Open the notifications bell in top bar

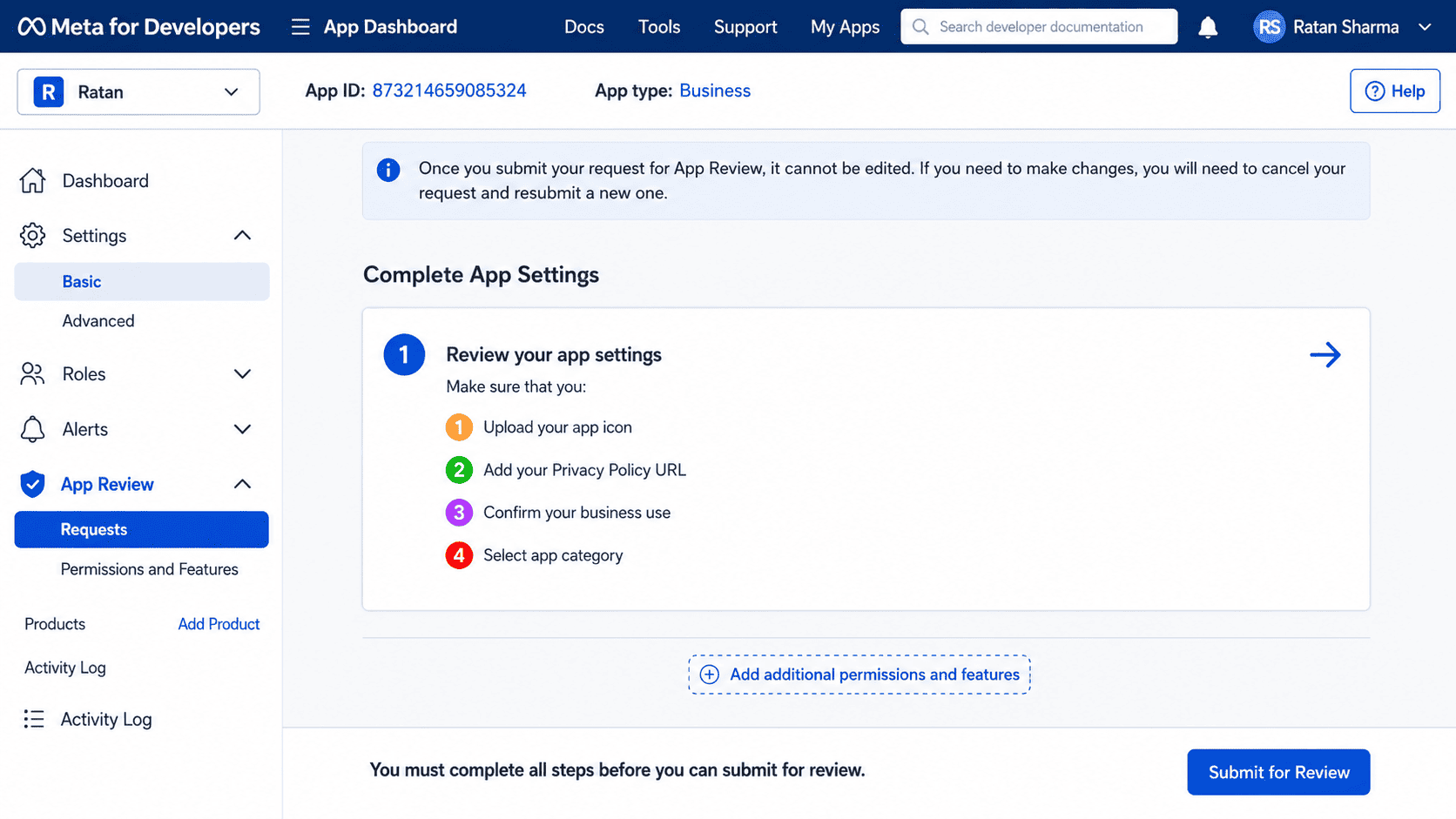pos(1208,28)
